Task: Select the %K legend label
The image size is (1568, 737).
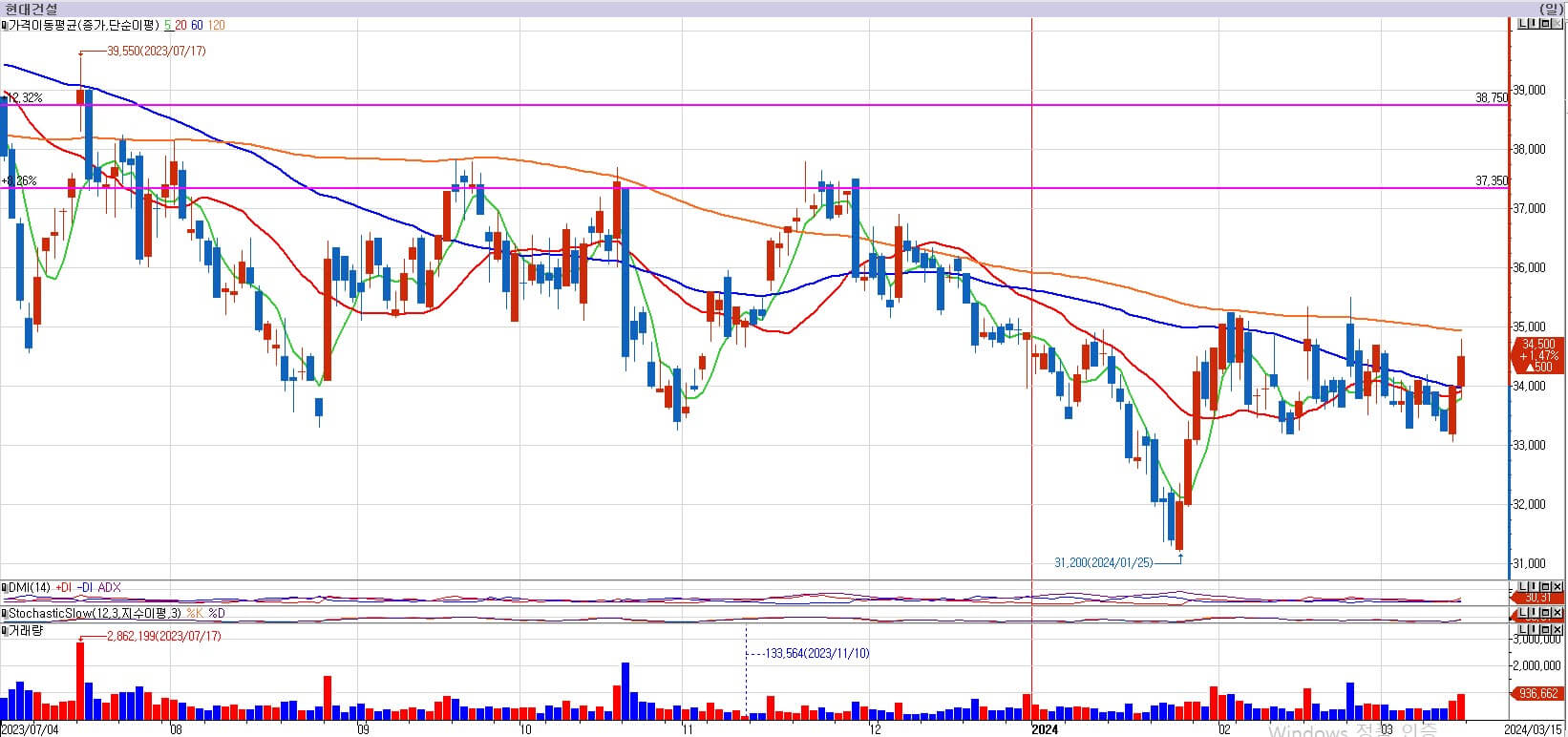Action: tap(194, 613)
